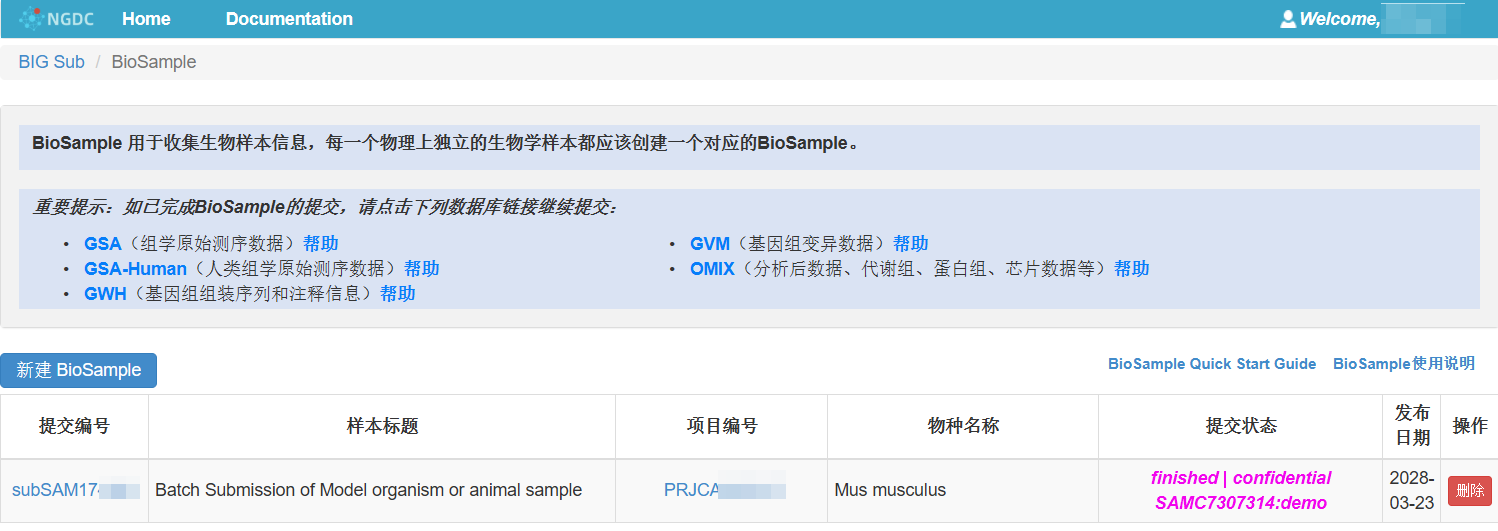Open the GVM database link
This screenshot has height=531, width=1498.
710,243
